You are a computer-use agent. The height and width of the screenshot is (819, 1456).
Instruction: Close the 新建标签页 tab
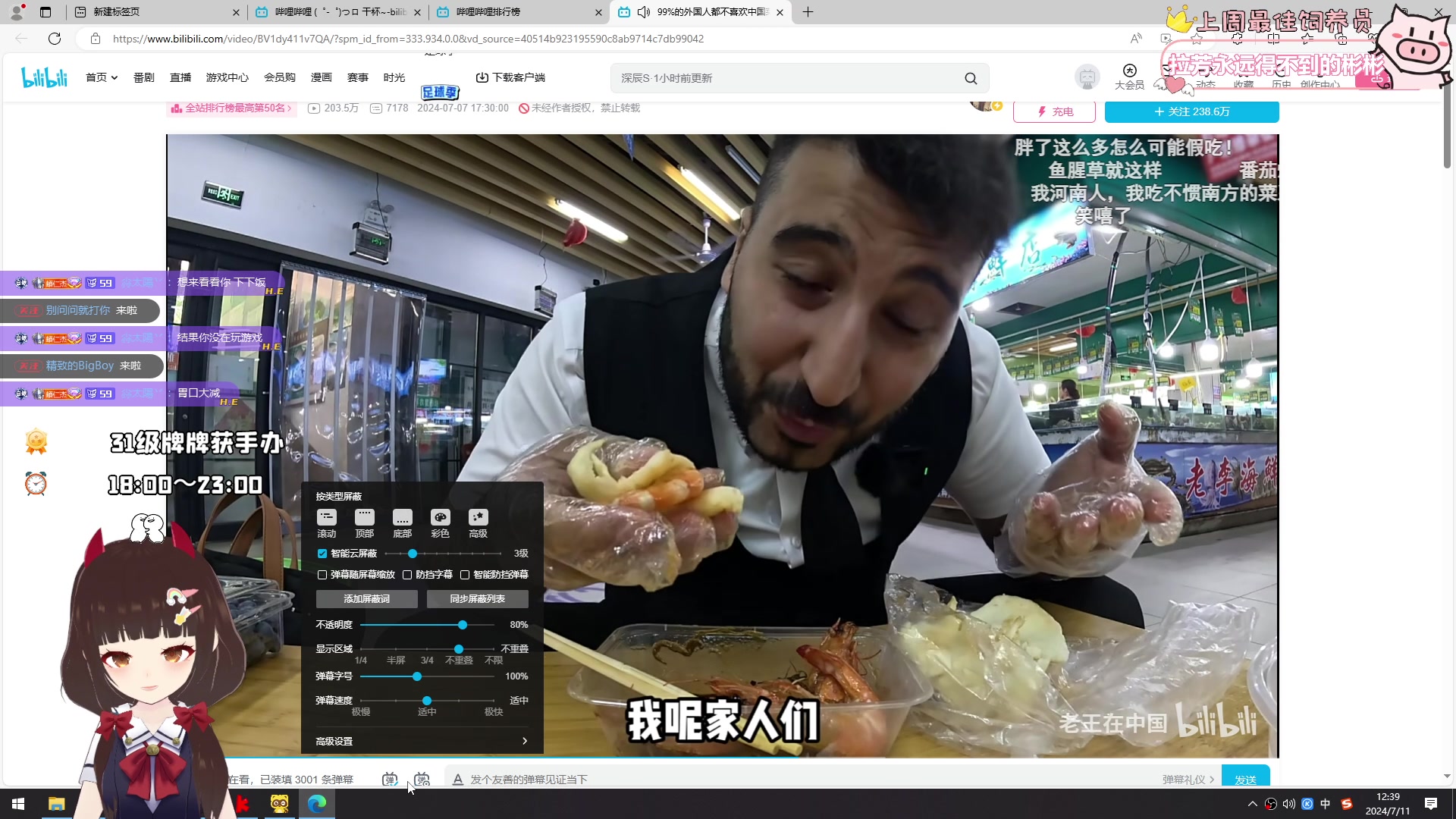236,12
